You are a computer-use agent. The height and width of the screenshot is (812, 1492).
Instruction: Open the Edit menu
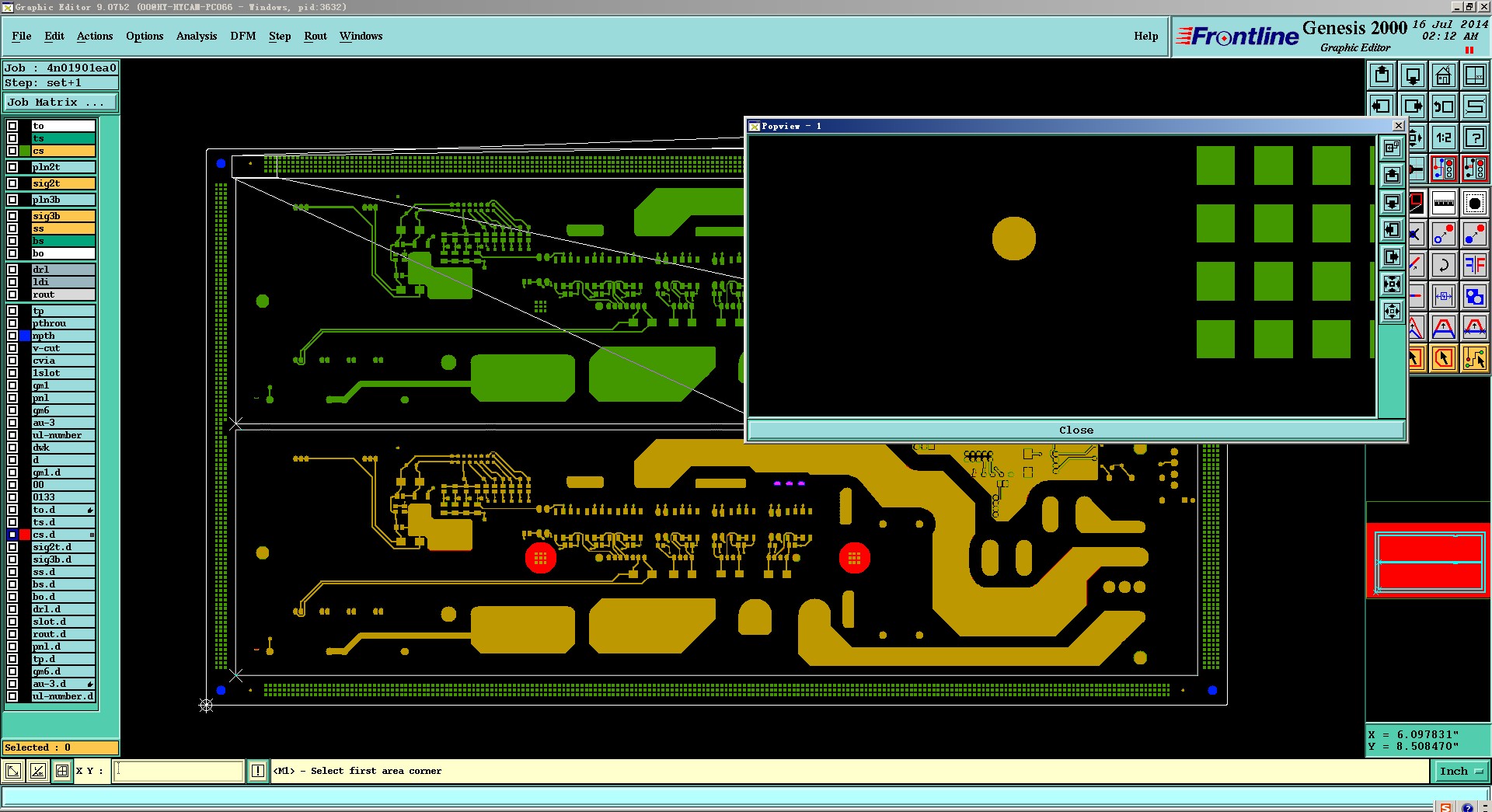click(54, 36)
